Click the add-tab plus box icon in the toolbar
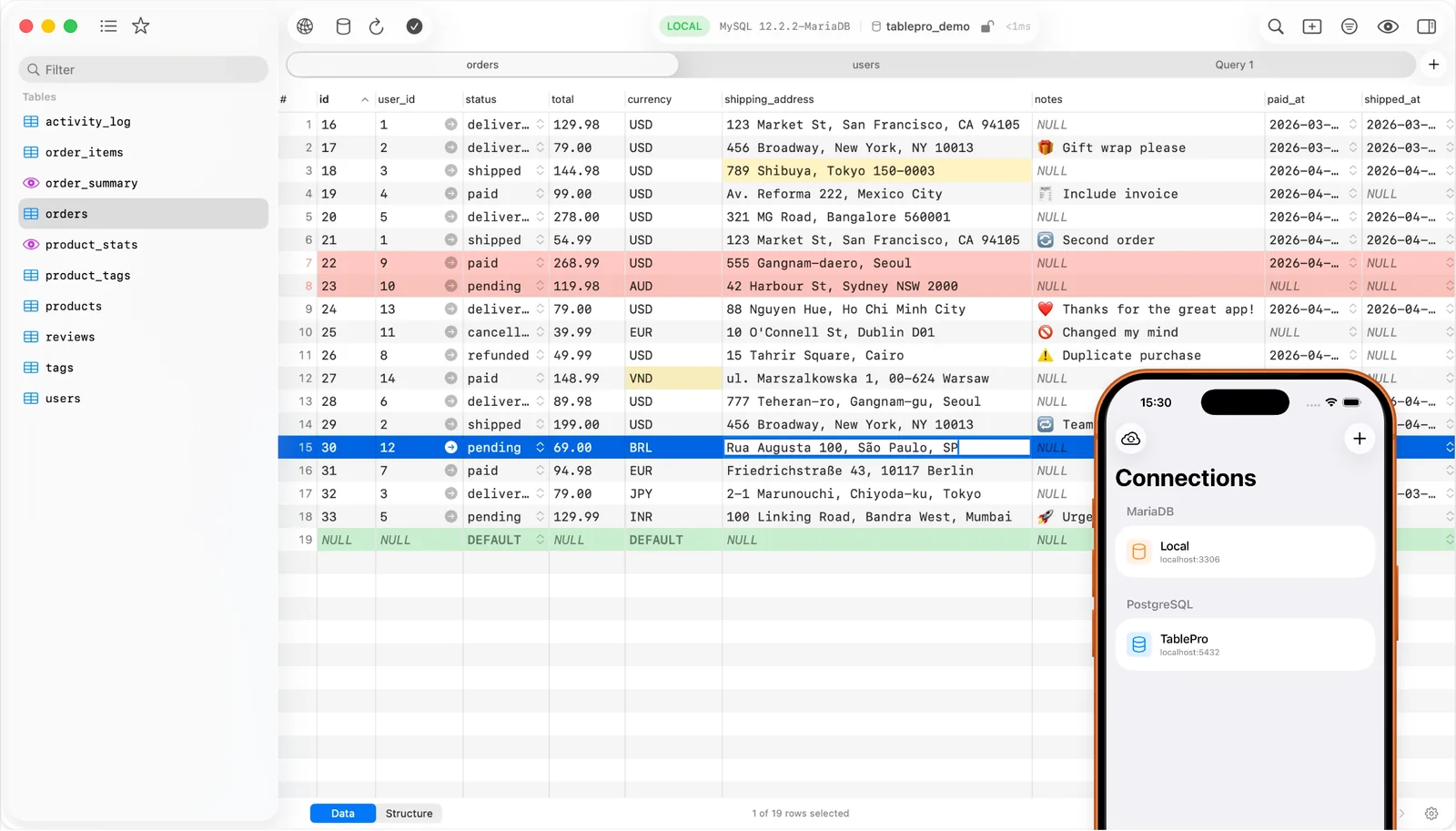This screenshot has height=831, width=1456. click(1312, 26)
